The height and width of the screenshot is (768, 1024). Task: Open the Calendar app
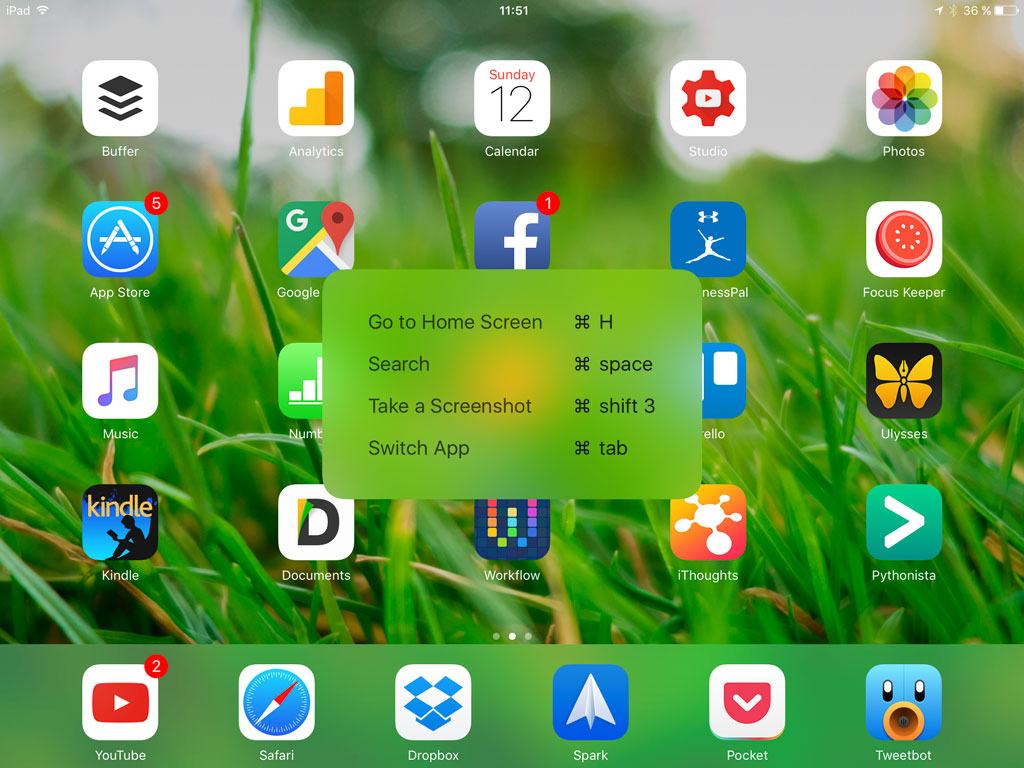coord(512,98)
